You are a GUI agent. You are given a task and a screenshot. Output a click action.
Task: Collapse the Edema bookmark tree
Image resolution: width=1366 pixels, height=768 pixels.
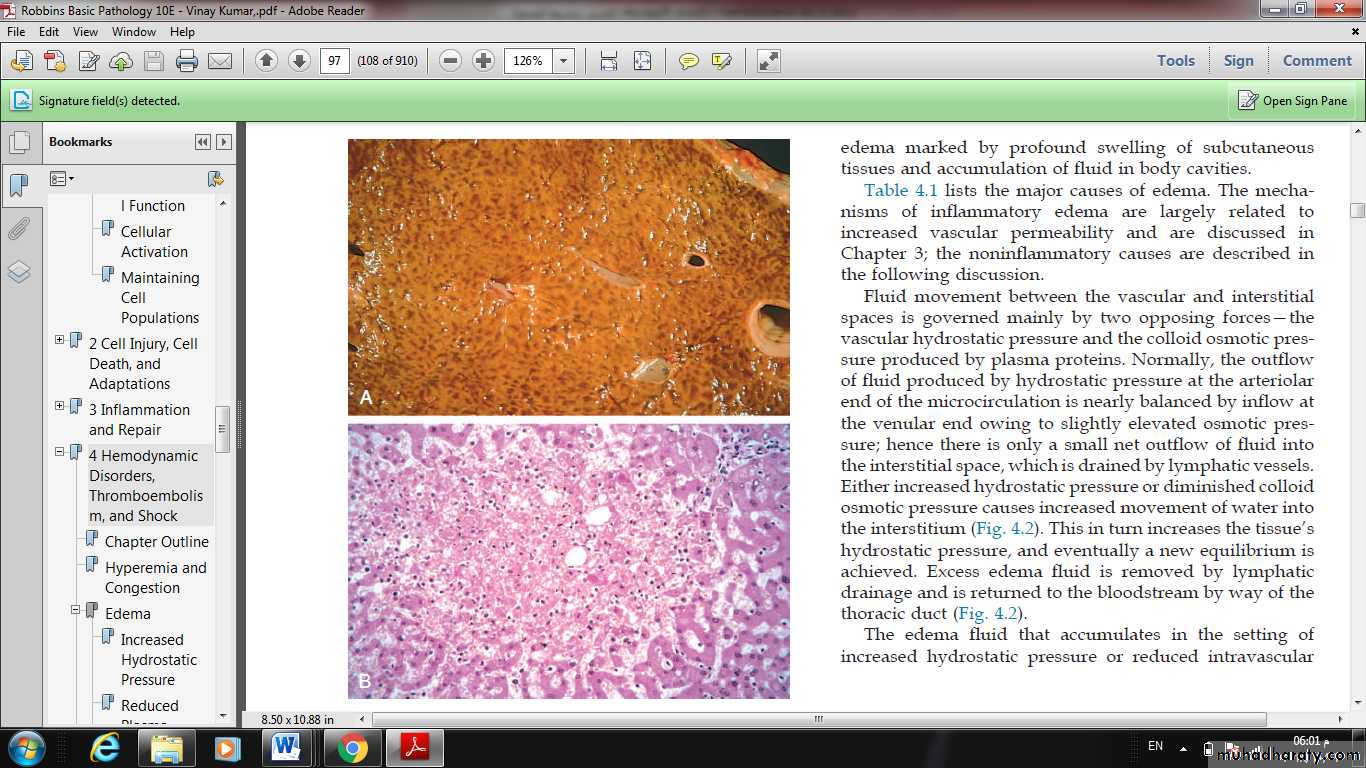[x=75, y=609]
